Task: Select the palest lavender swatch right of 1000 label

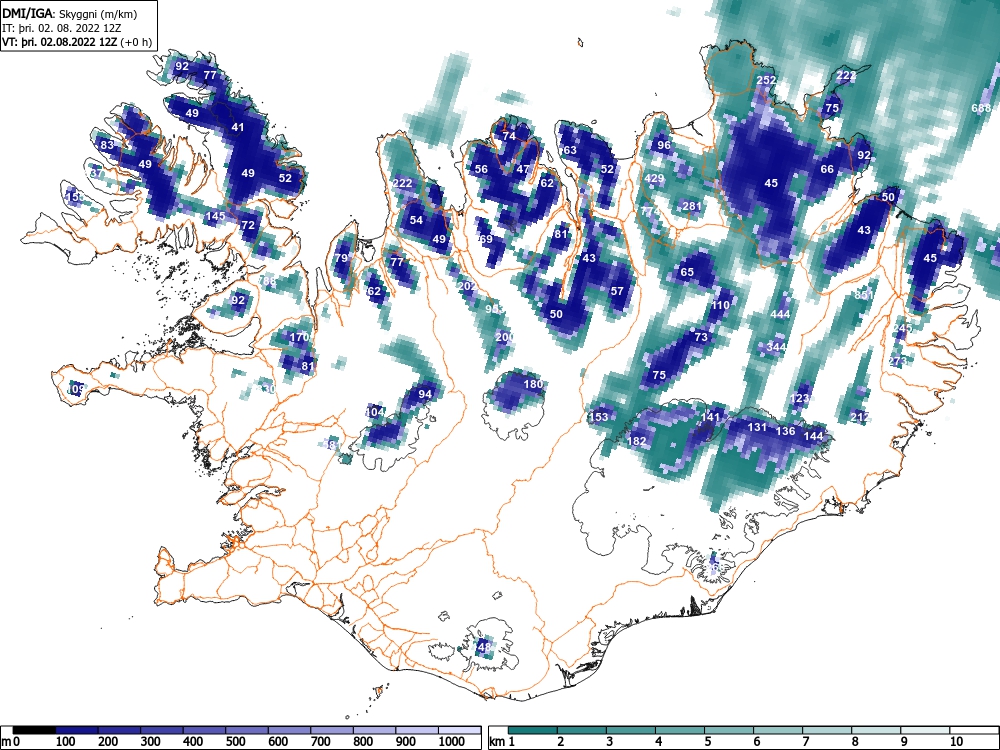Action: pos(460,730)
